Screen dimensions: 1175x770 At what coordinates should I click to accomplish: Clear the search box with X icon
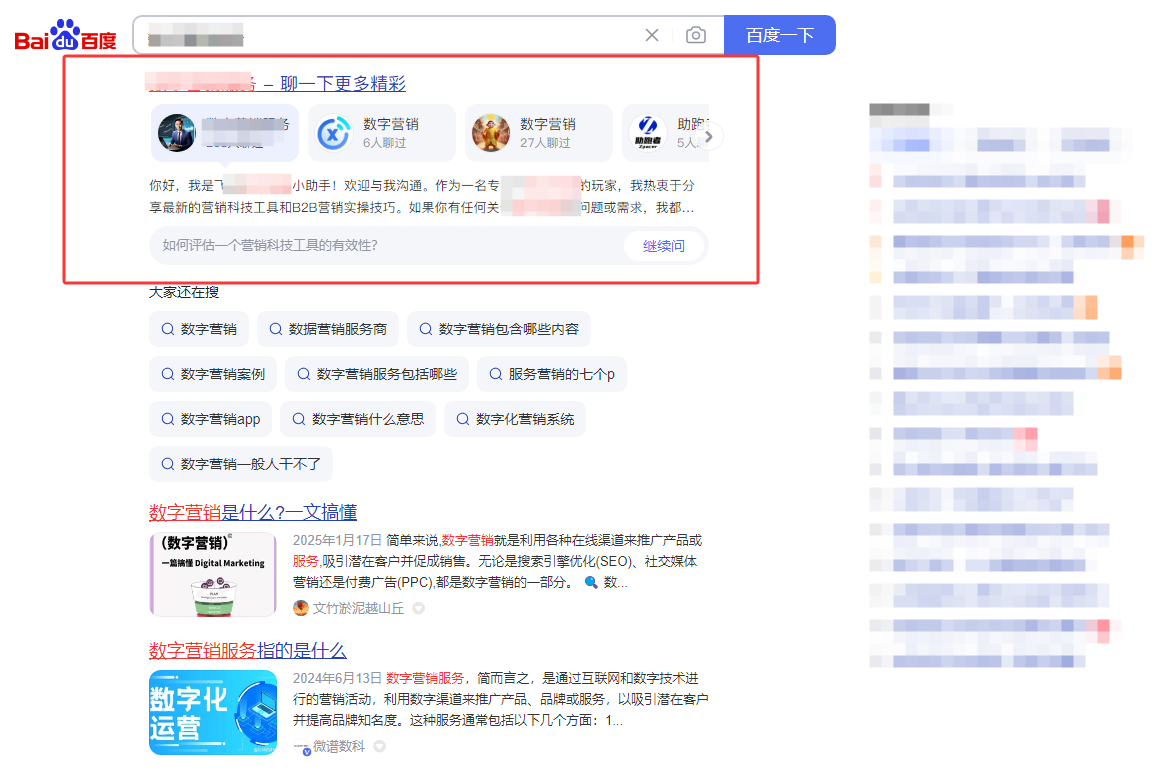[x=652, y=35]
